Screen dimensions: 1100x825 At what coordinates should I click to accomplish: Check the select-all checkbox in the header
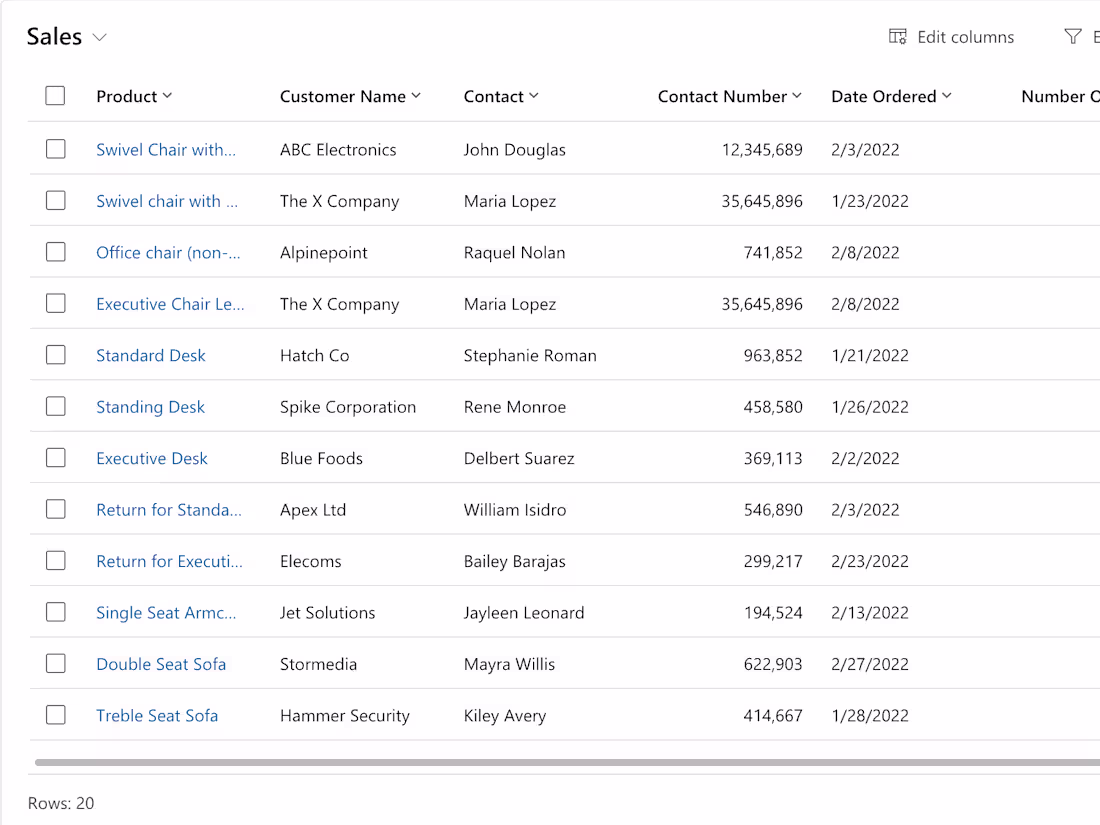[x=55, y=95]
